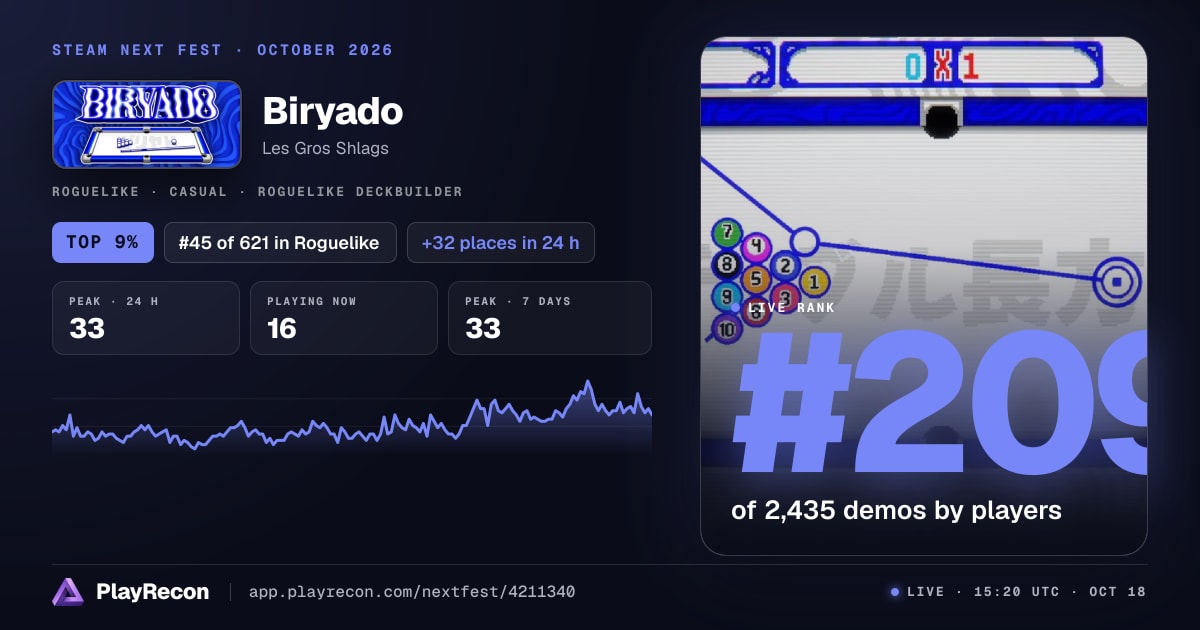Click the STEAM NEXT FEST · OCTOBER 2026 header
The height and width of the screenshot is (630, 1200).
pyautogui.click(x=222, y=50)
